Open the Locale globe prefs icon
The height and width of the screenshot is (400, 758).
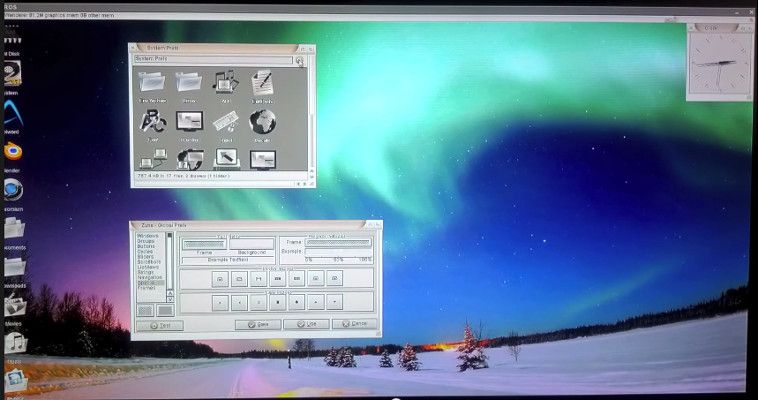[263, 122]
